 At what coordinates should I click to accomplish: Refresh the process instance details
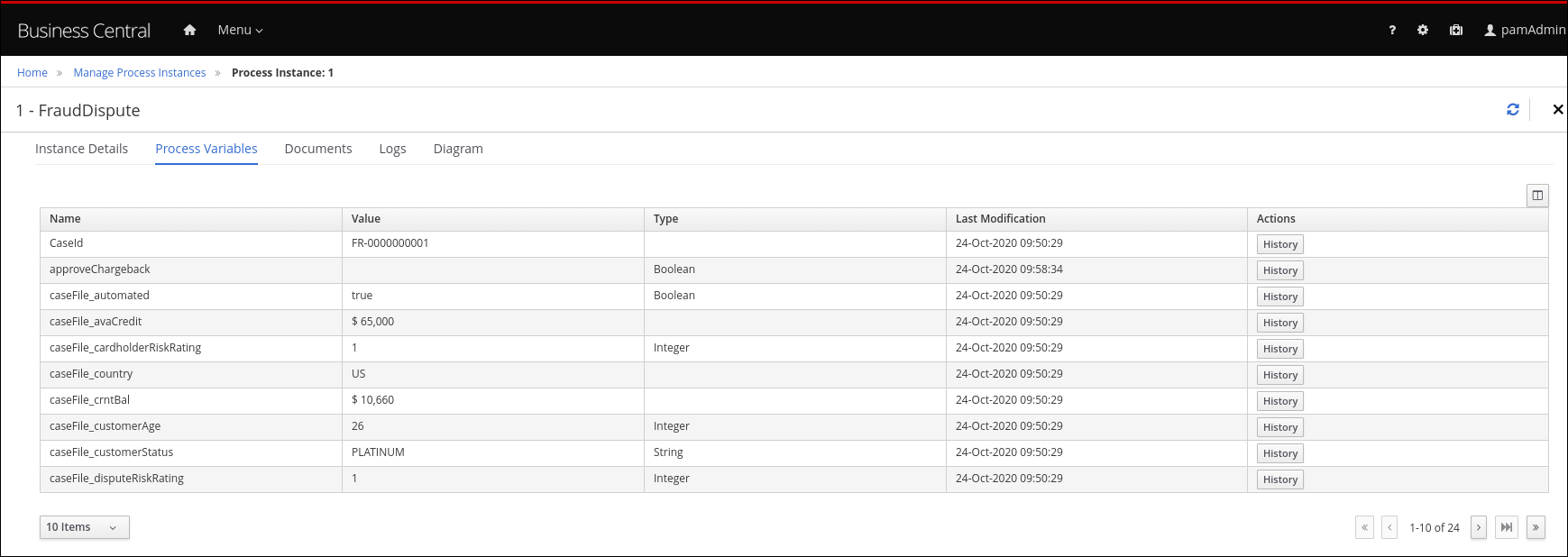point(1513,109)
